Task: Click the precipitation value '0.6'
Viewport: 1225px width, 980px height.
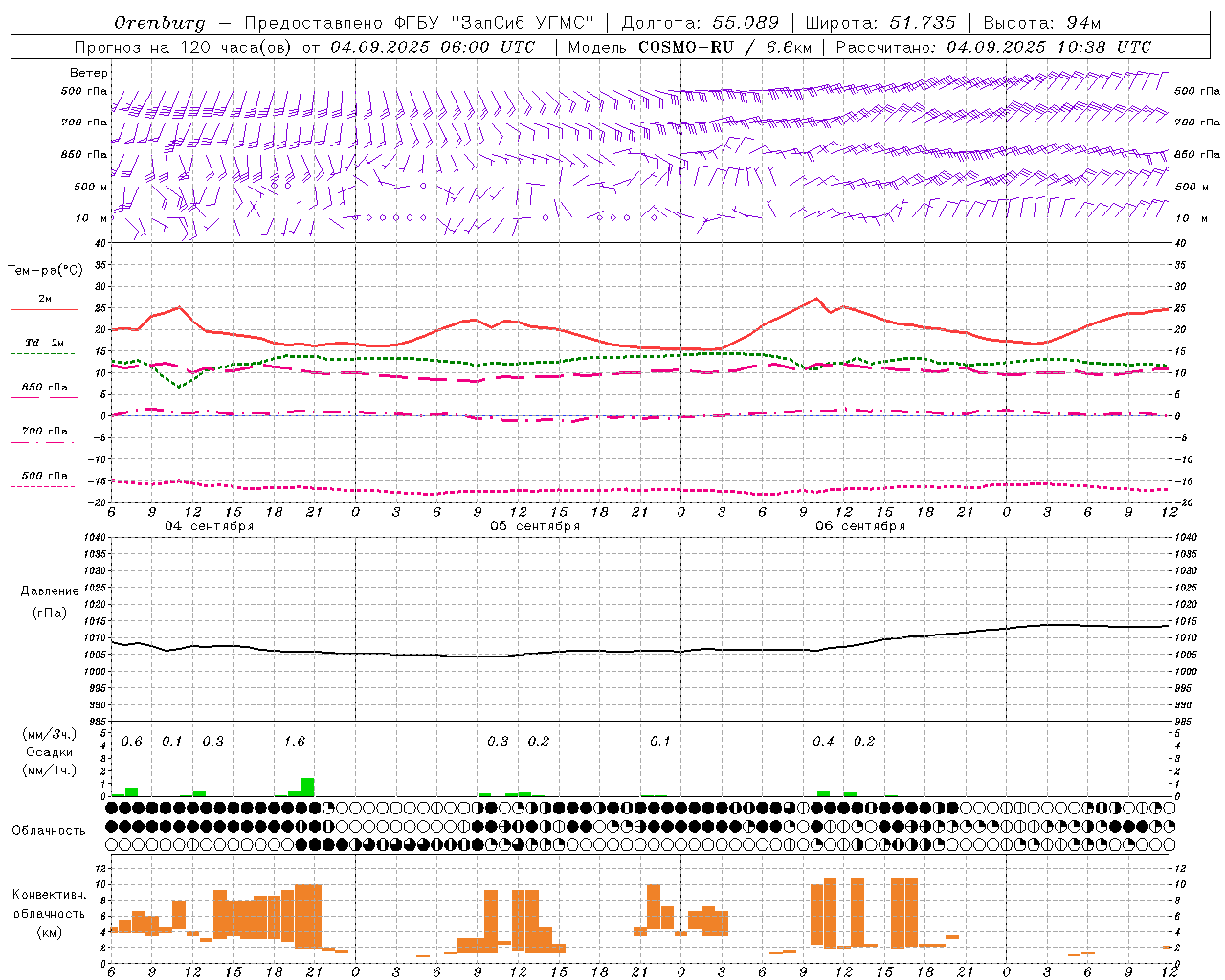Action: click(x=132, y=742)
